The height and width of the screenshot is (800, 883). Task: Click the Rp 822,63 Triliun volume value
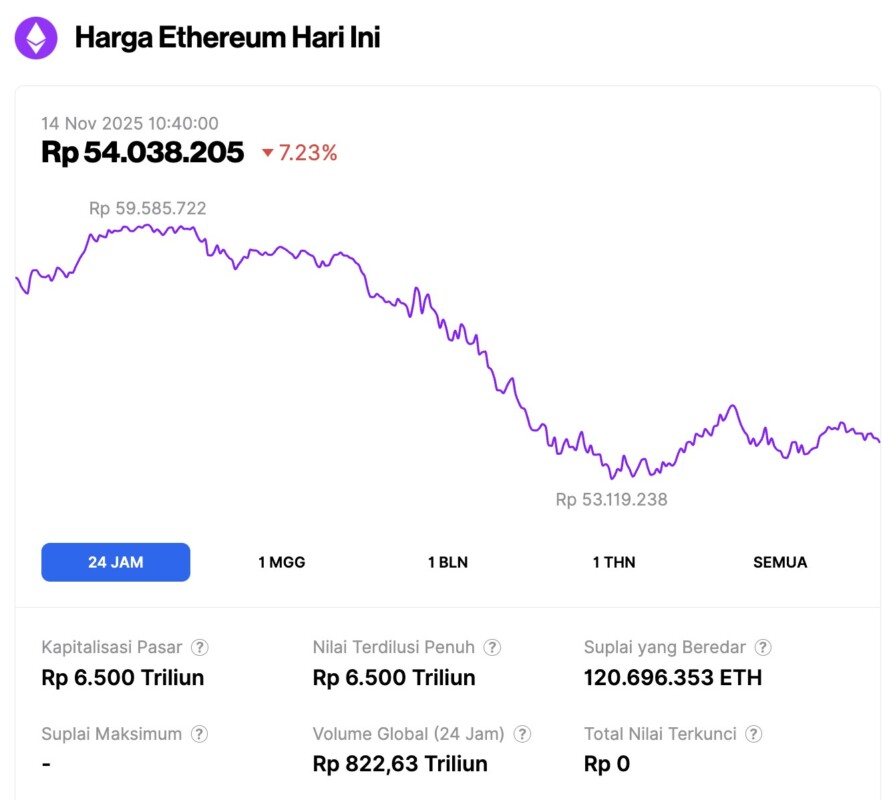pyautogui.click(x=400, y=764)
